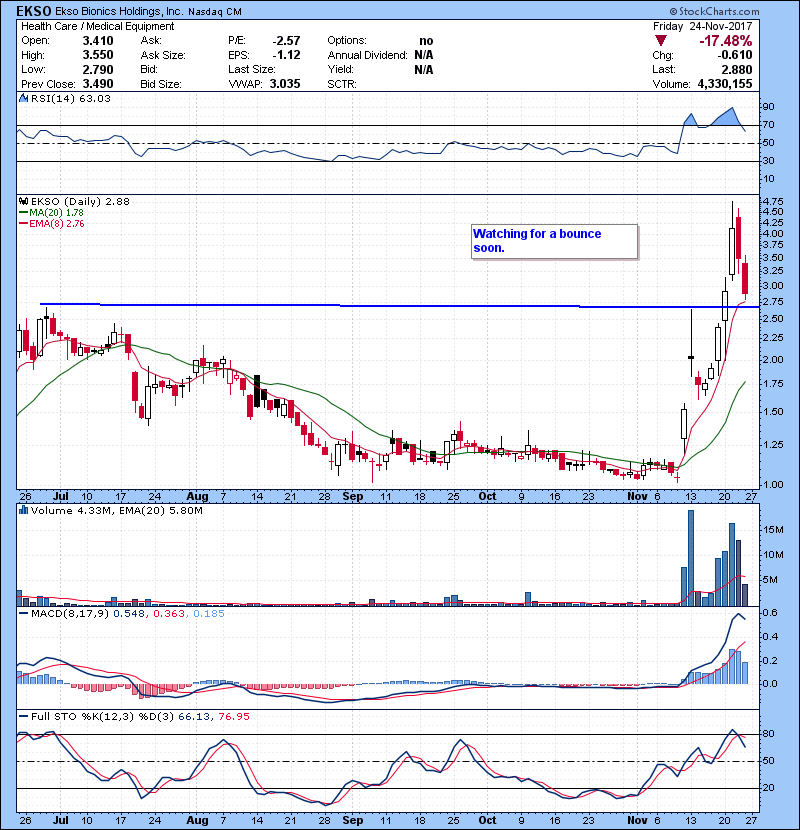The image size is (800, 830).
Task: Click the date 'Friday 24-Nov-2017'
Action: (x=703, y=26)
